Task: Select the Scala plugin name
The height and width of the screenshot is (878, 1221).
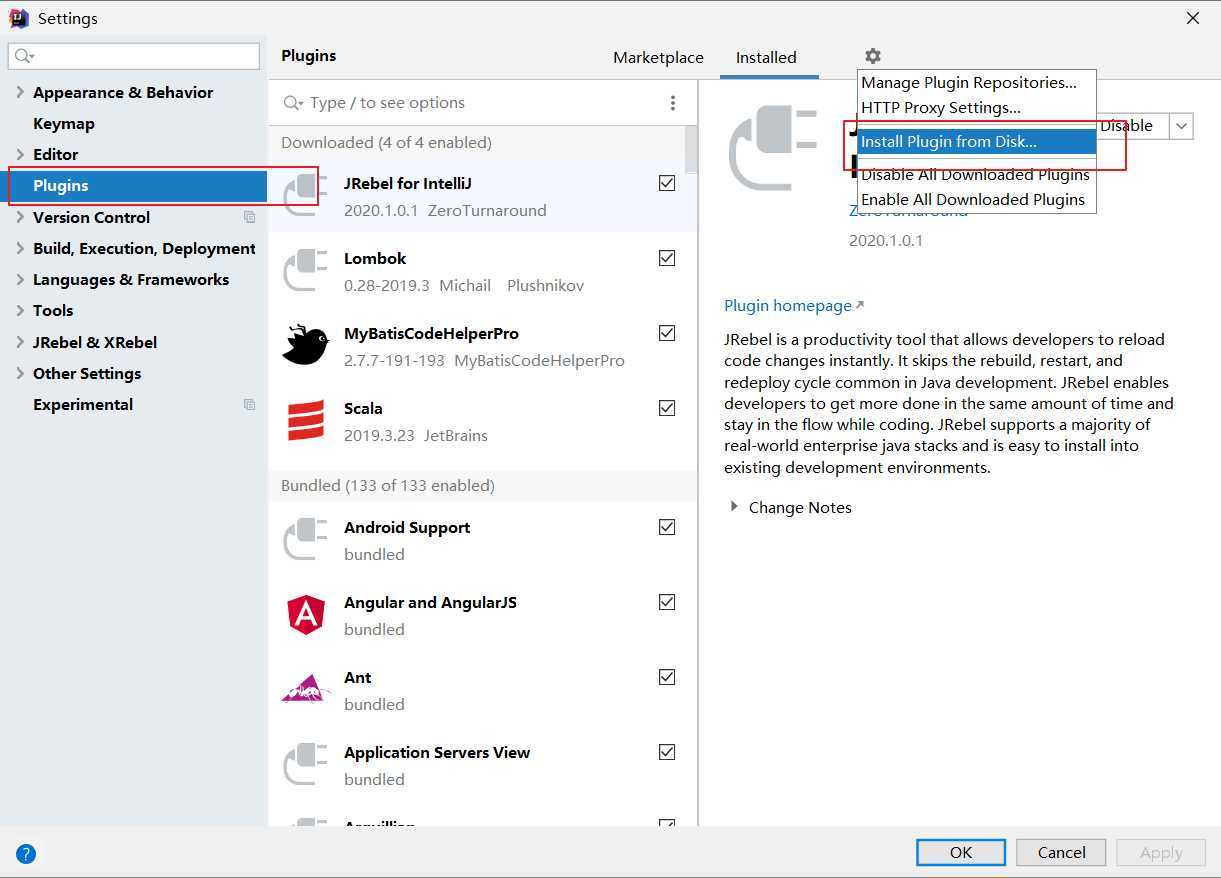Action: [363, 408]
